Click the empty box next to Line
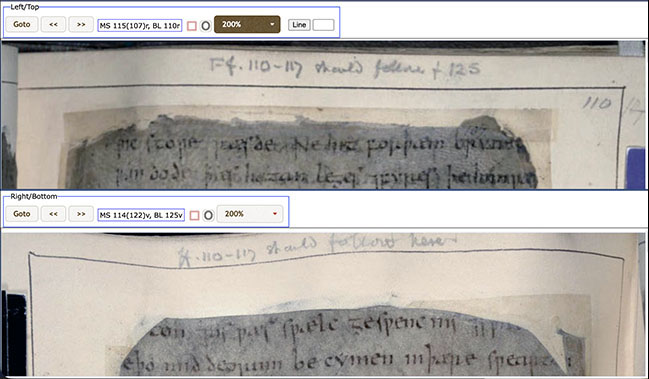Viewport: 649px width, 379px height. [x=323, y=25]
